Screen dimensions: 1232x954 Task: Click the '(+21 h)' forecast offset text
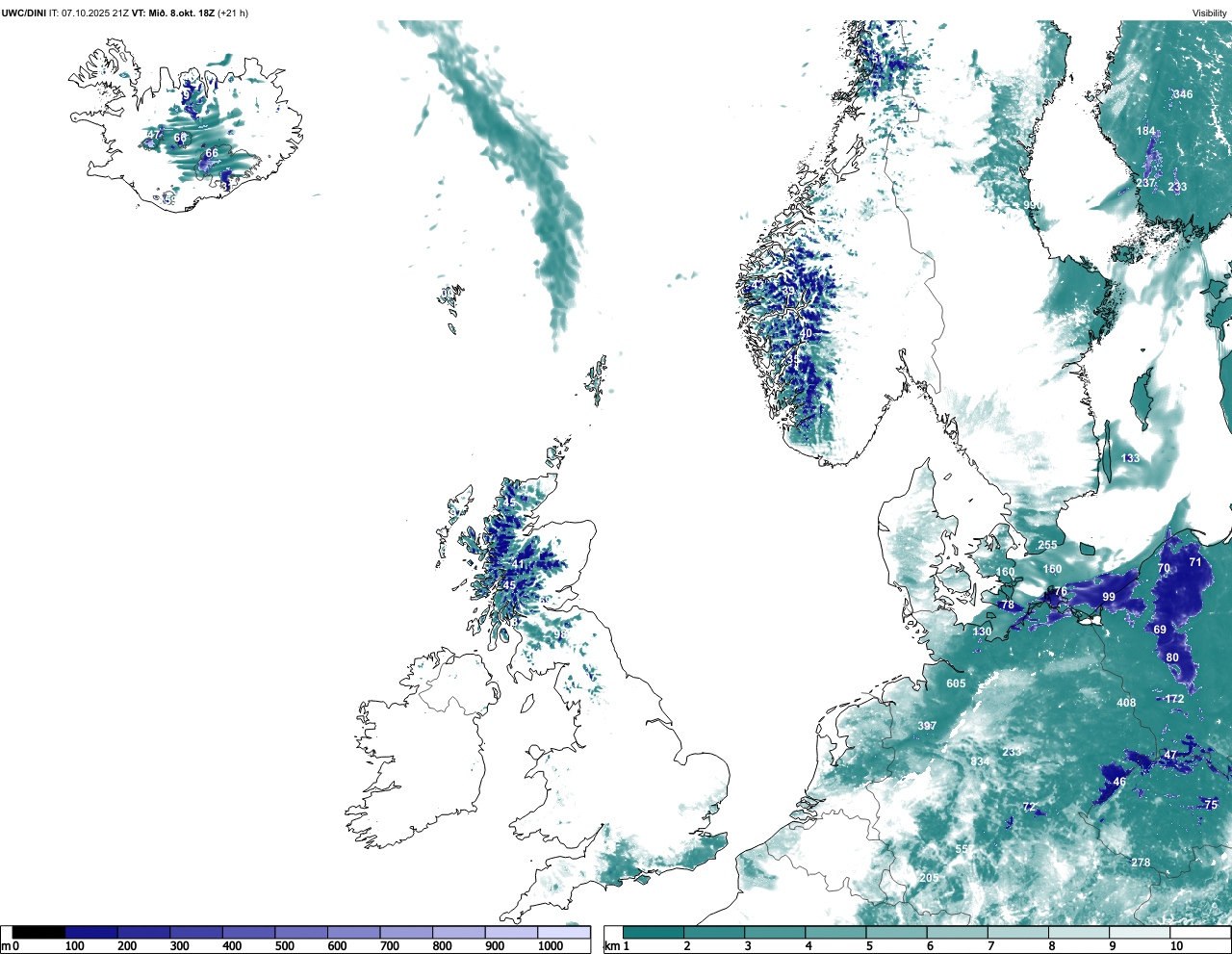[235, 13]
